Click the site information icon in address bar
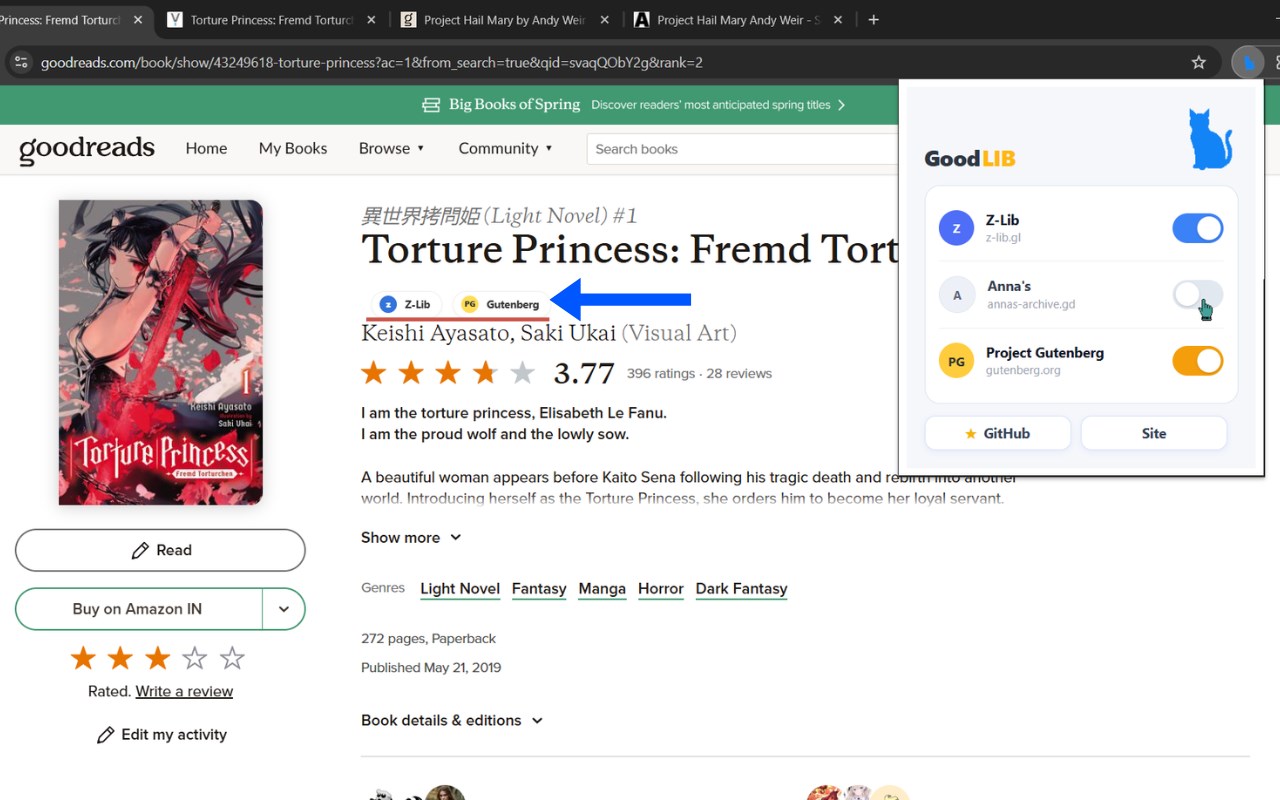 [21, 63]
